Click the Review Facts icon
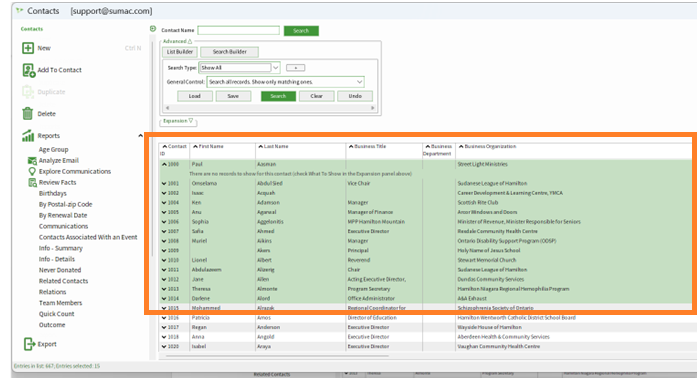 [32, 182]
